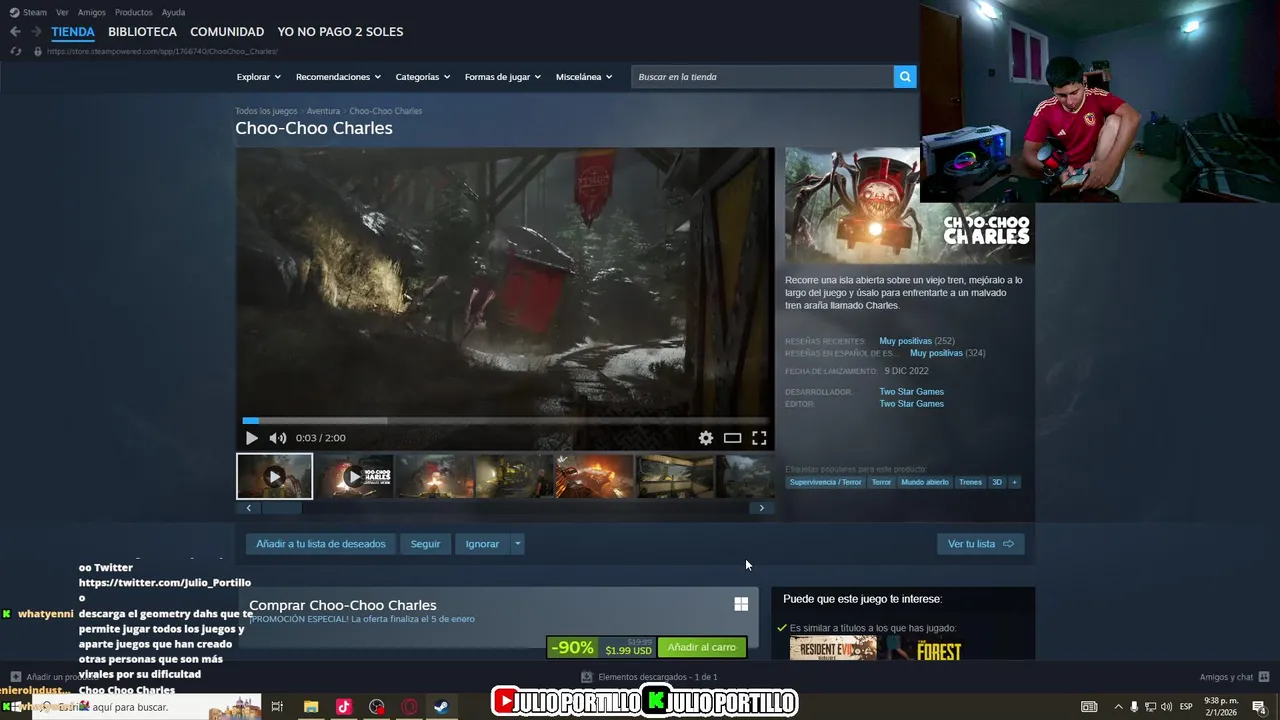Select the Supervivencia / Terror tag
This screenshot has height=720, width=1280.
point(825,482)
